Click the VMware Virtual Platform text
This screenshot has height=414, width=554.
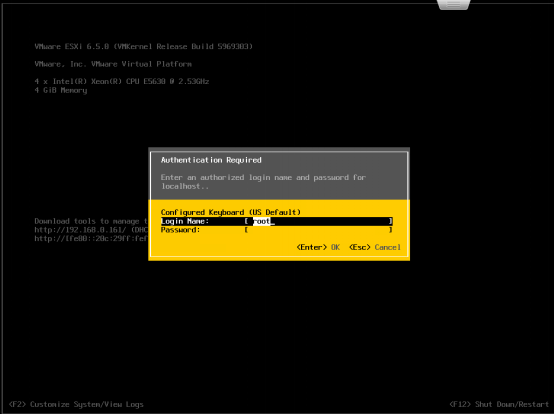click(x=113, y=64)
